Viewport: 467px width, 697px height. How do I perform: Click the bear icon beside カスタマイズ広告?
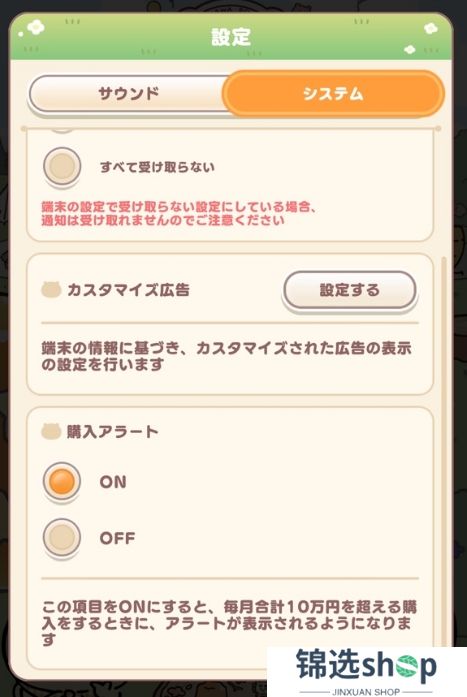pos(51,290)
